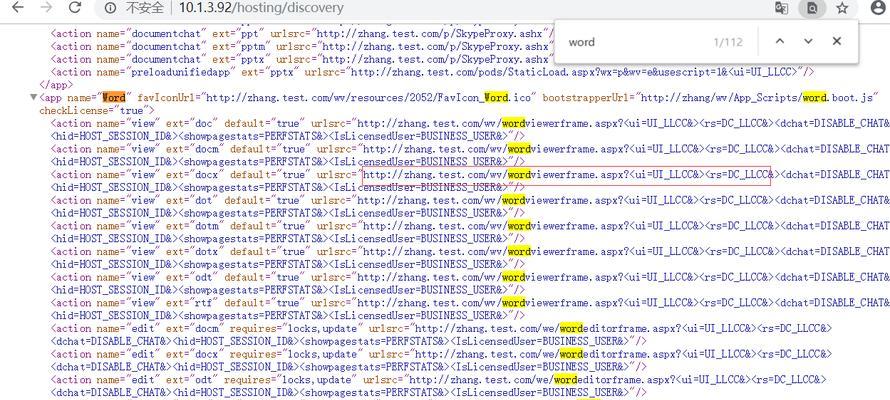Click the view action with ext="rtf"
The width and height of the screenshot is (890, 400).
click(x=470, y=309)
